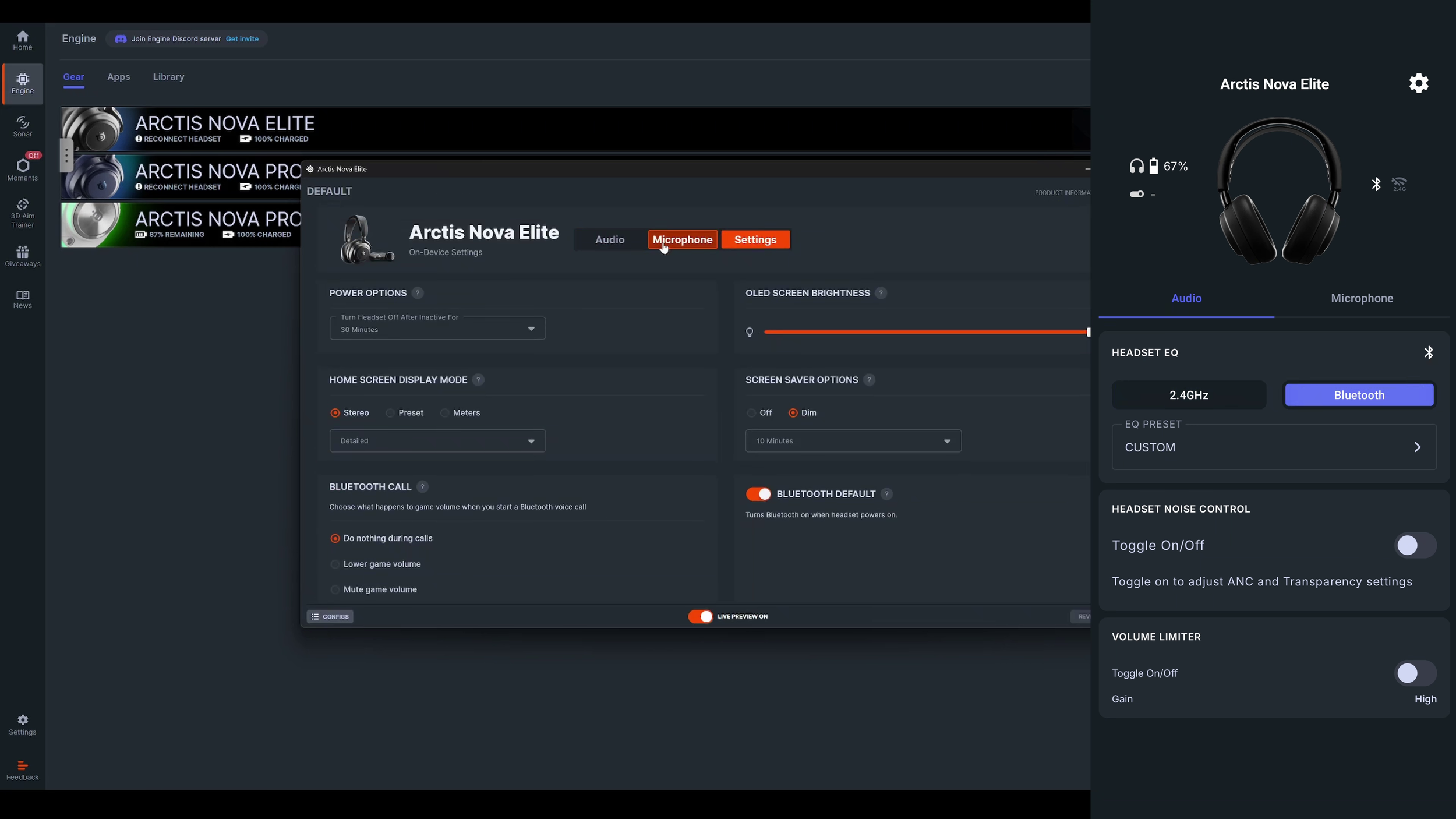Click the OLED Screen Brightness help icon
This screenshot has height=819, width=1456.
click(881, 293)
